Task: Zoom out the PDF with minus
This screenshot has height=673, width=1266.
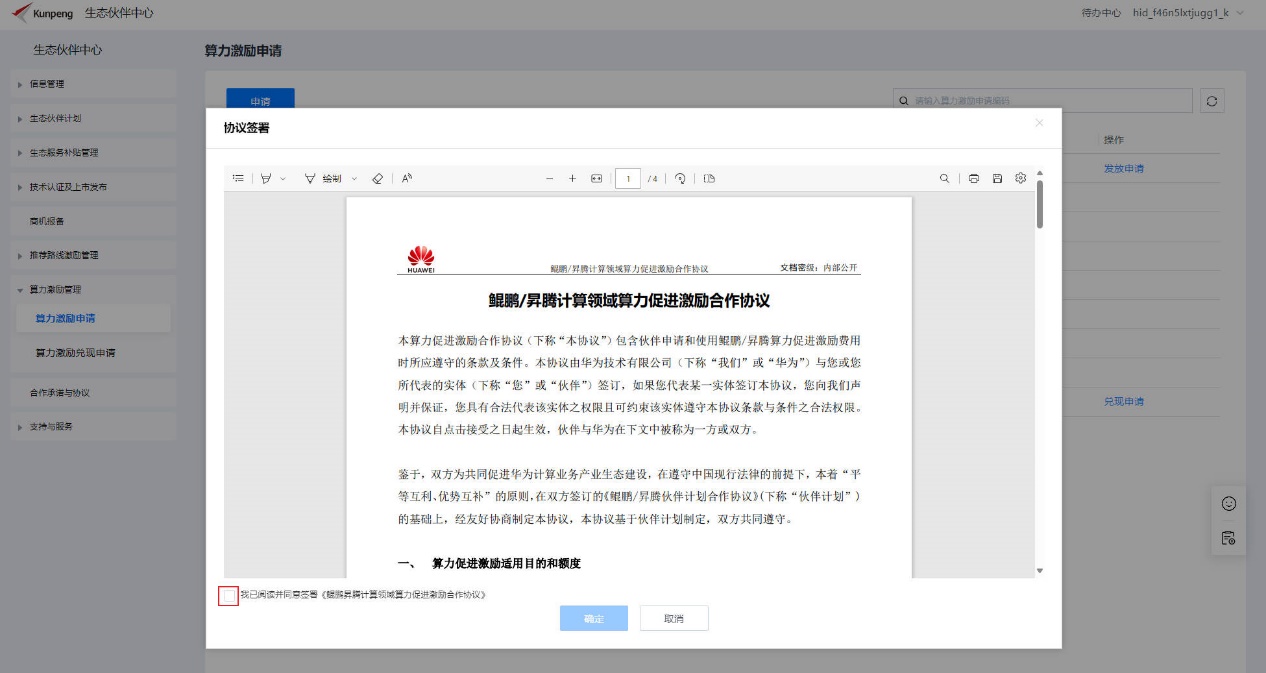Action: click(549, 178)
